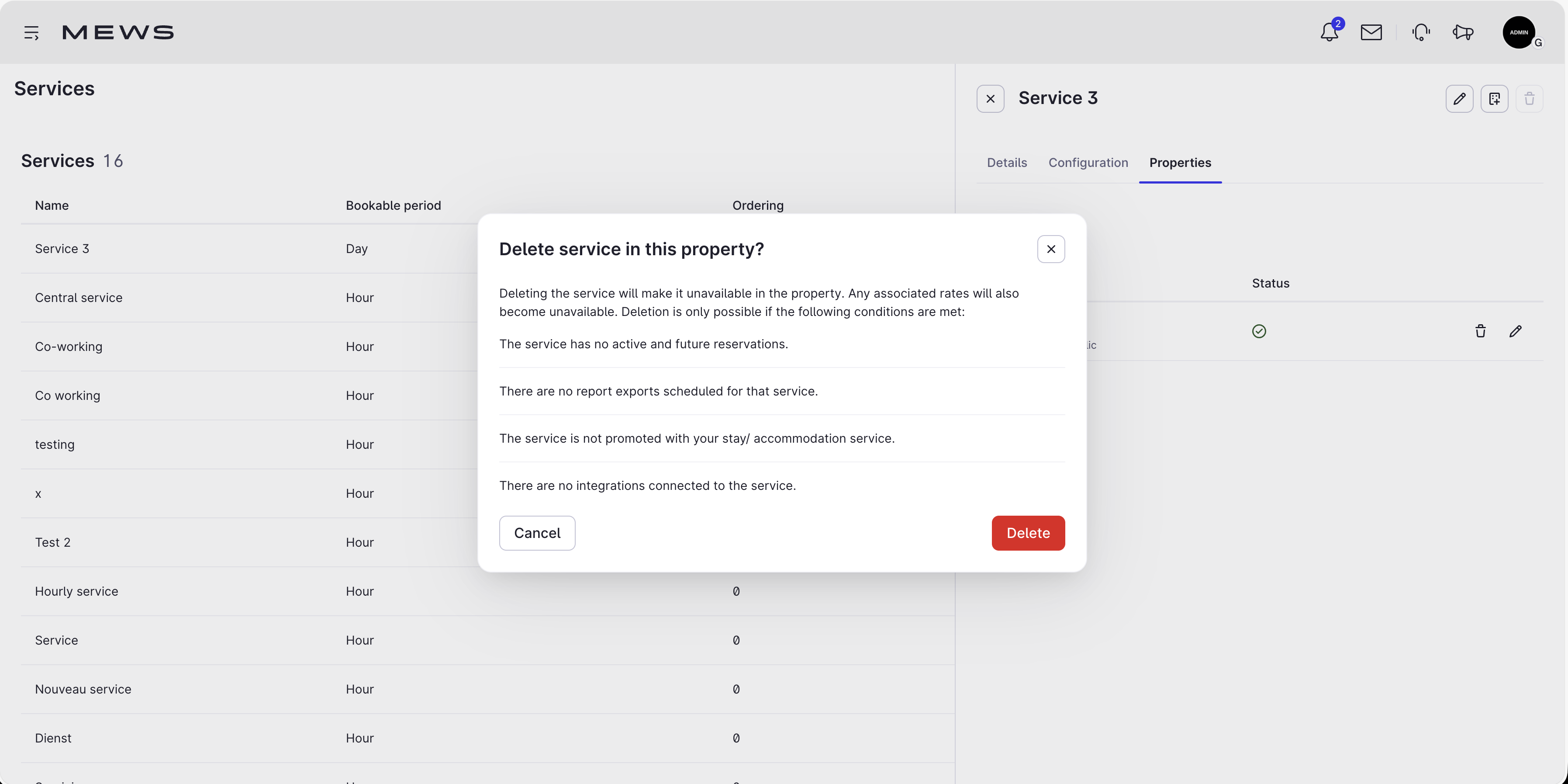Click the Name column header
This screenshot has width=1568, height=784.
click(52, 205)
